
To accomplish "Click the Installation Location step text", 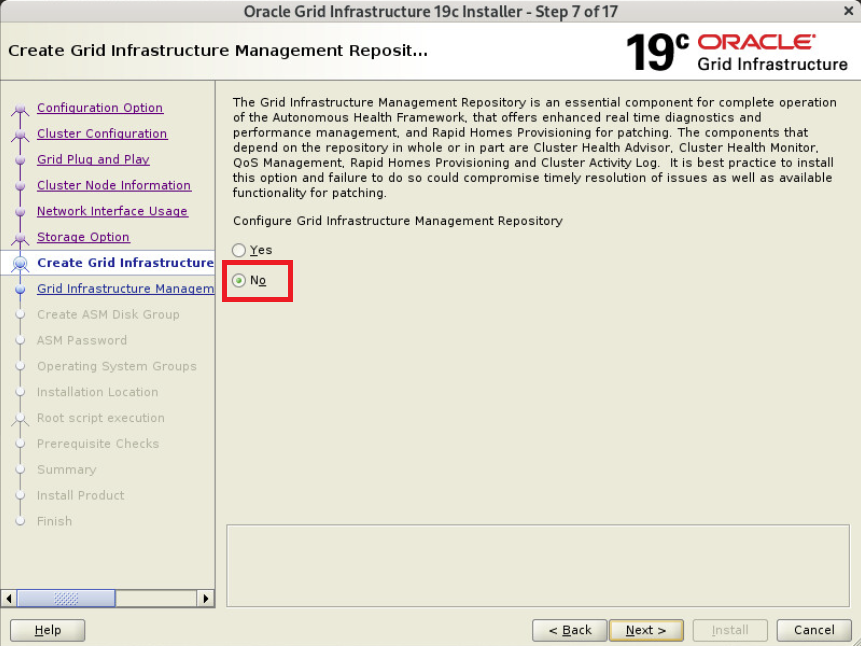I will tap(98, 392).
